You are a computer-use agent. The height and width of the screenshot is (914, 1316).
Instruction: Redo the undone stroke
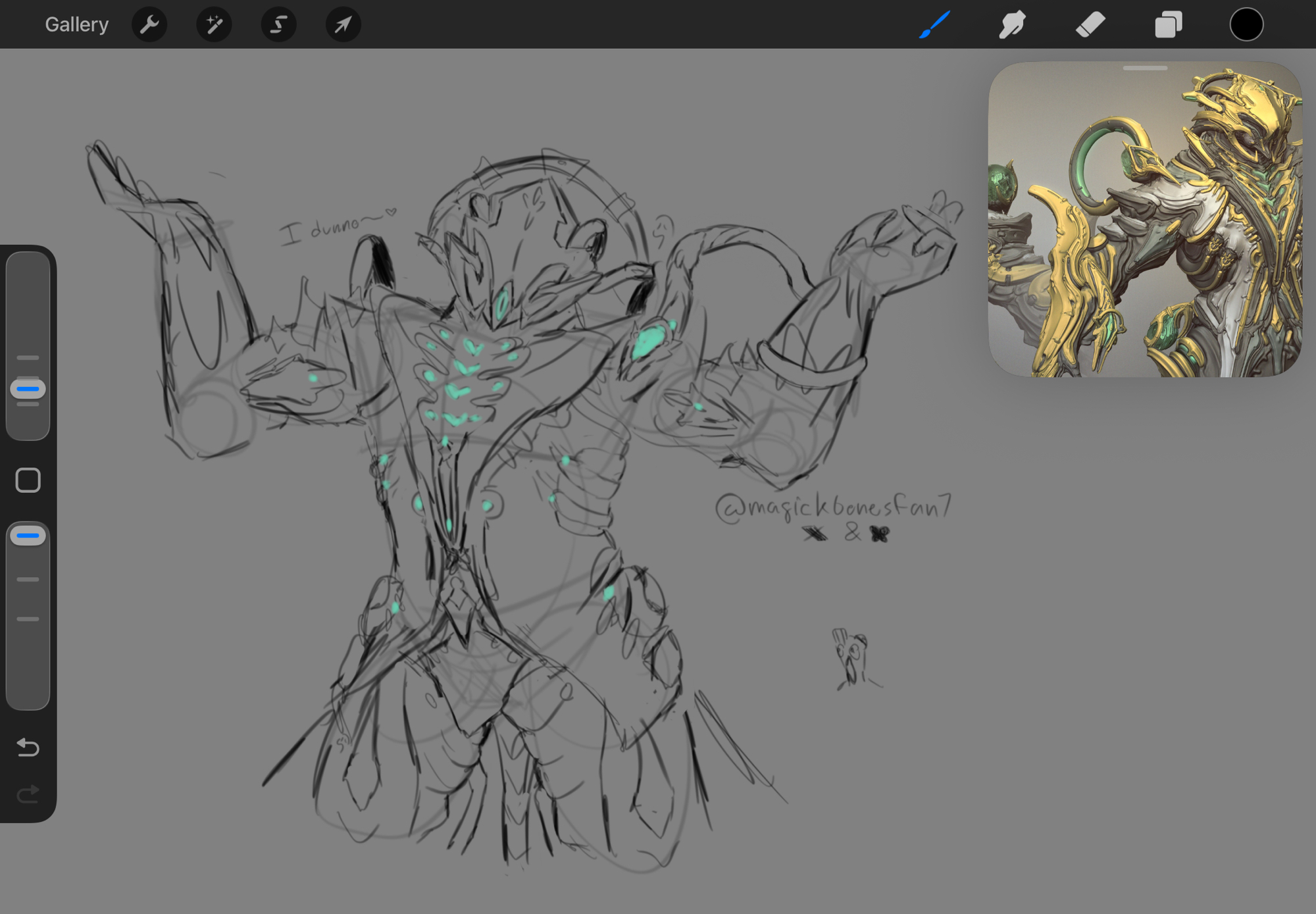tap(28, 795)
